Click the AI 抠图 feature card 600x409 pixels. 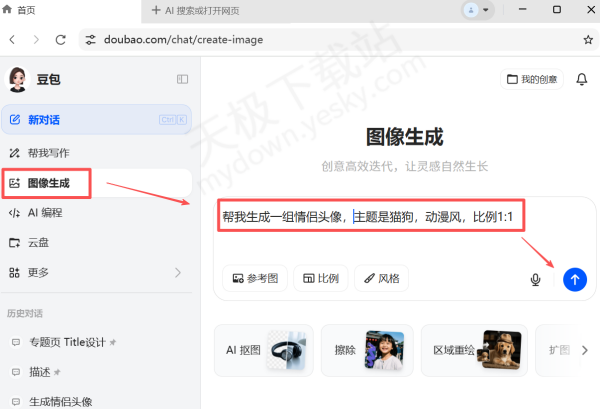[263, 350]
